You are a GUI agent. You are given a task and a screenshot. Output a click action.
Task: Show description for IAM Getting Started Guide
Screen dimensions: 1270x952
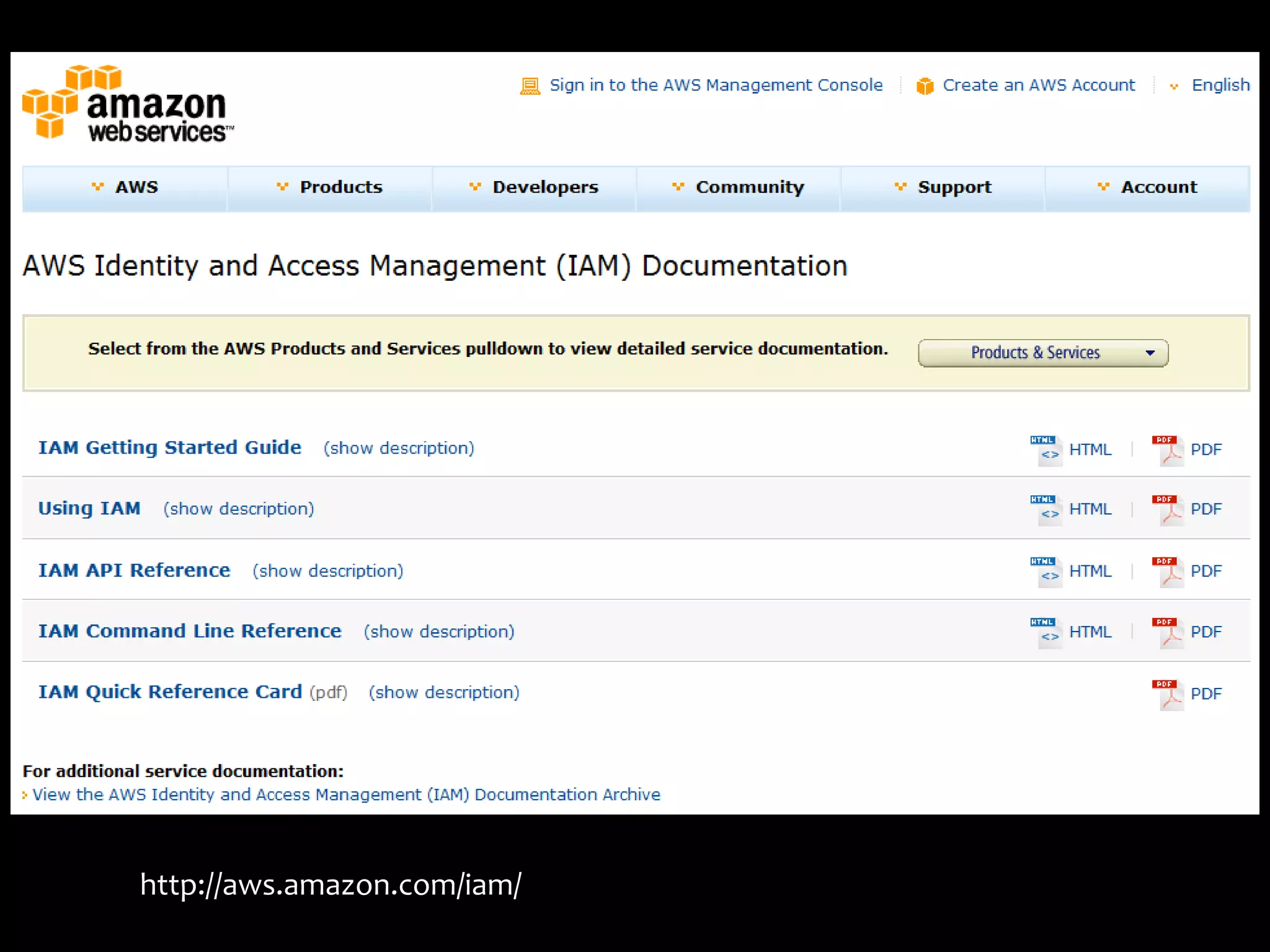pyautogui.click(x=399, y=448)
